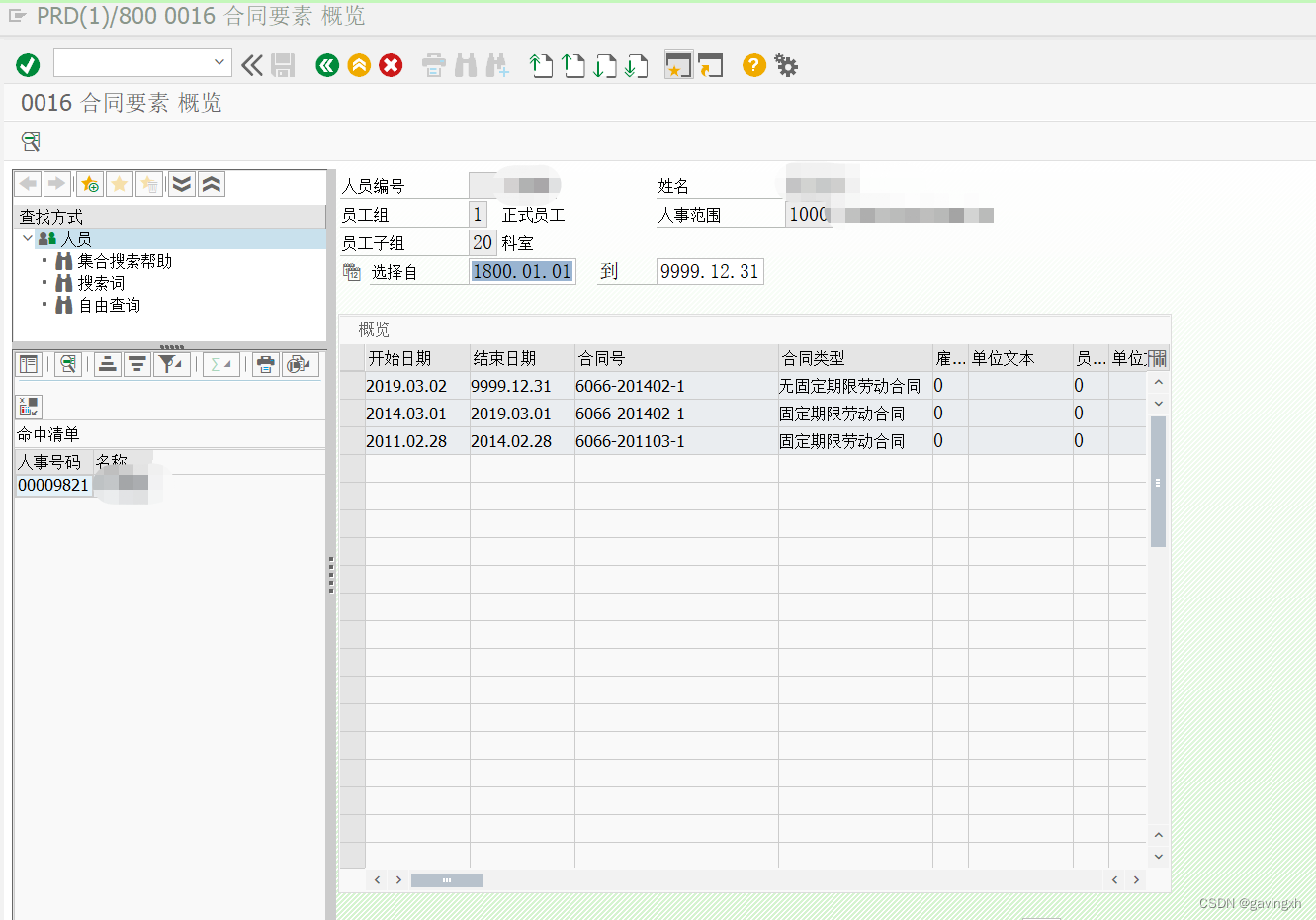Screen dimensions: 1316x920
Task: Collapse all nodes double-up chevron
Action: (212, 184)
